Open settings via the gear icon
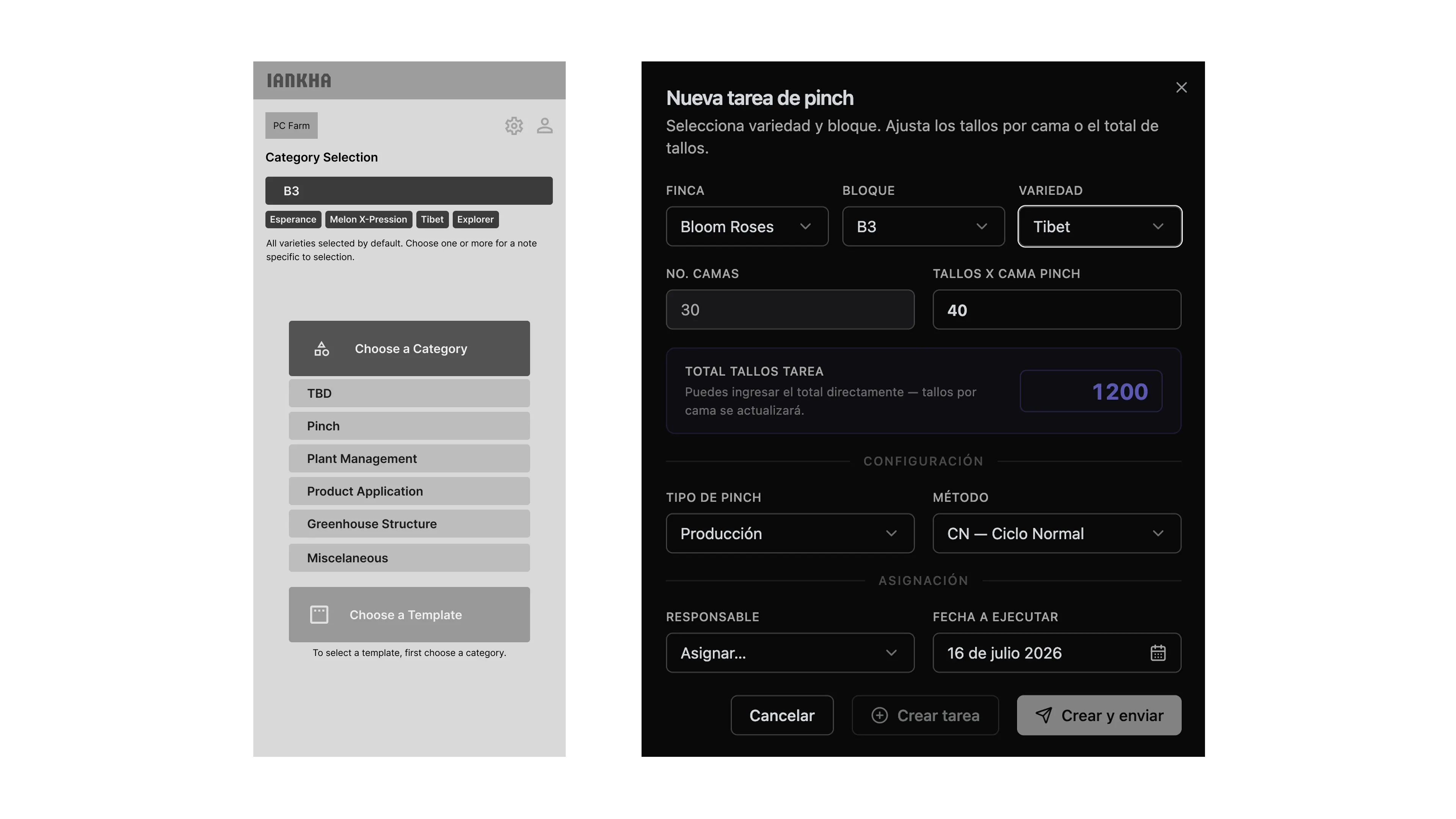 tap(514, 126)
